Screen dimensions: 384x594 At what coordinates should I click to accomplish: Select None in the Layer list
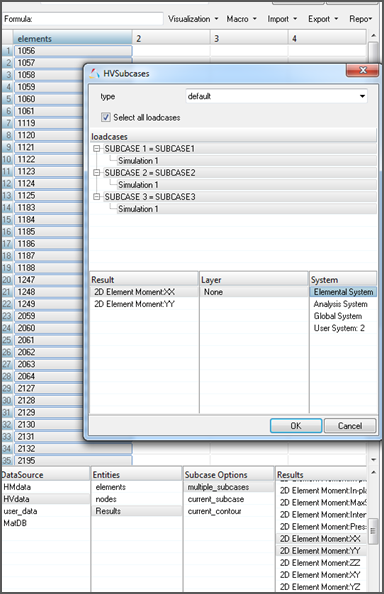pyautogui.click(x=254, y=292)
